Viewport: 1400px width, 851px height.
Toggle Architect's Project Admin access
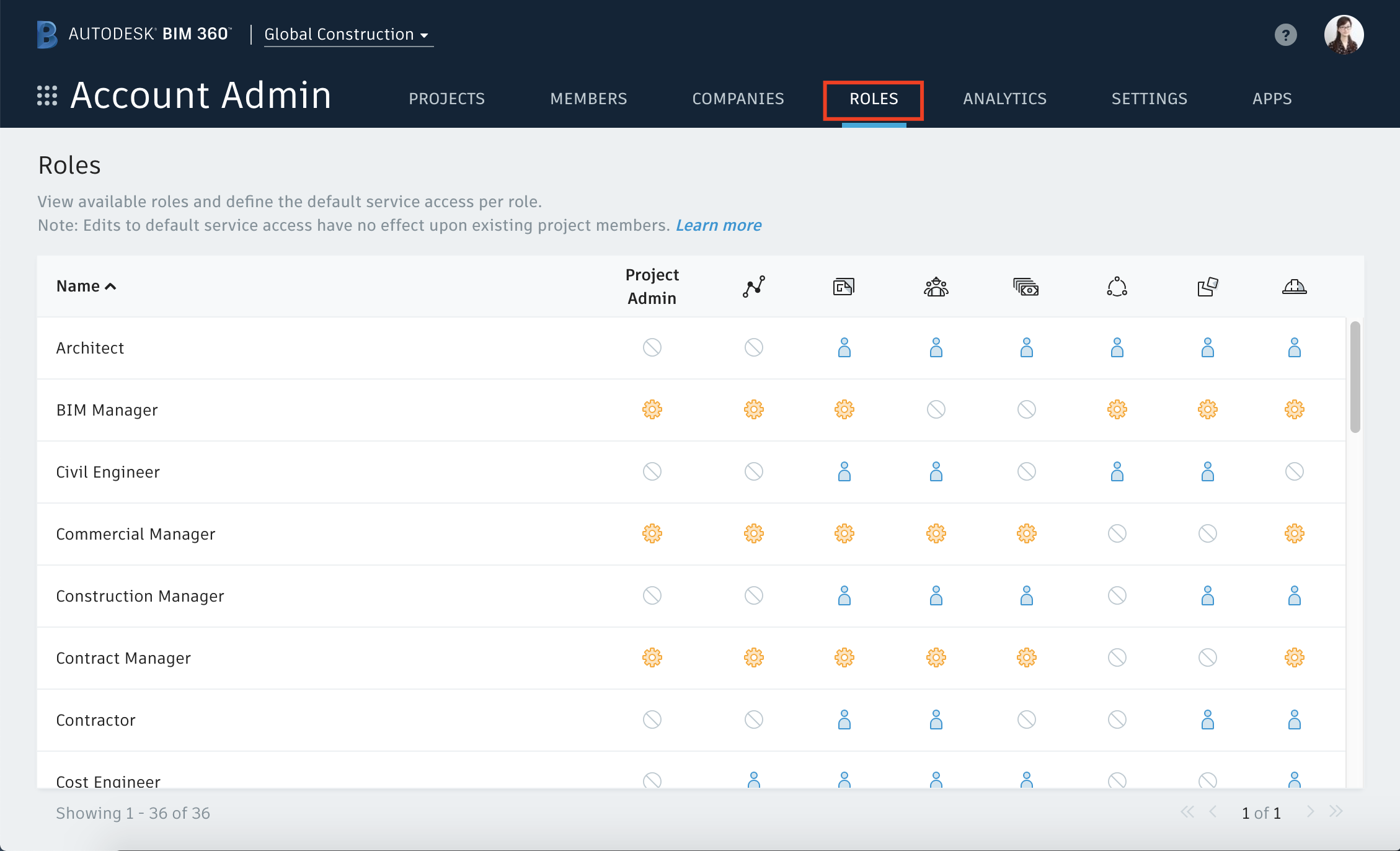(x=652, y=347)
